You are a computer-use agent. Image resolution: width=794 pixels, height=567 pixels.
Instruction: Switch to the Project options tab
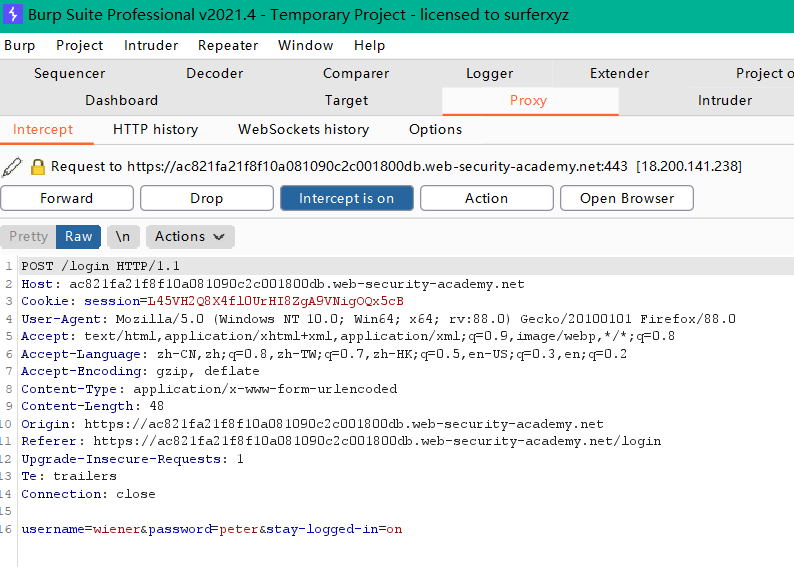pyautogui.click(x=764, y=73)
